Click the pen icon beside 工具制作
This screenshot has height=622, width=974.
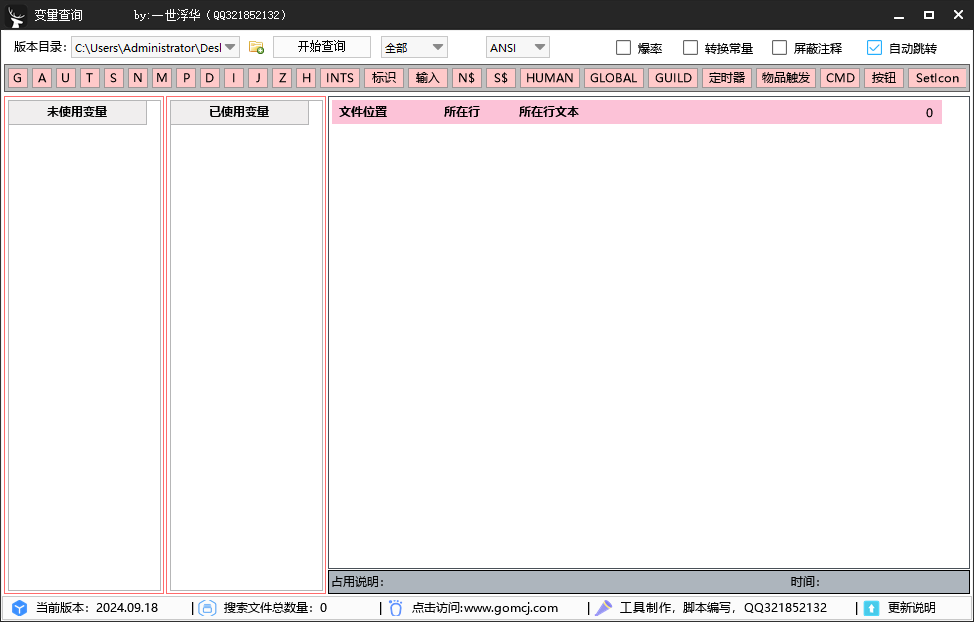pos(602,607)
